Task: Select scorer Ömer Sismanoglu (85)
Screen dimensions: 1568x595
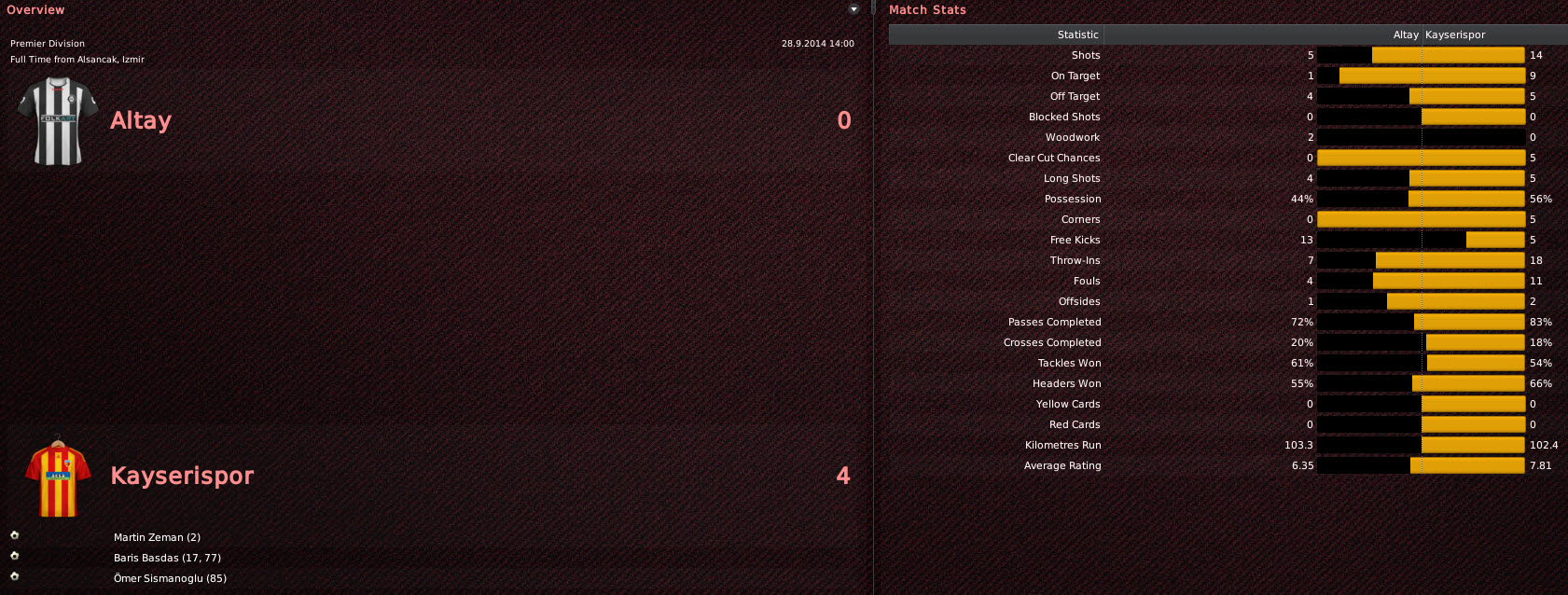Action: pyautogui.click(x=170, y=578)
